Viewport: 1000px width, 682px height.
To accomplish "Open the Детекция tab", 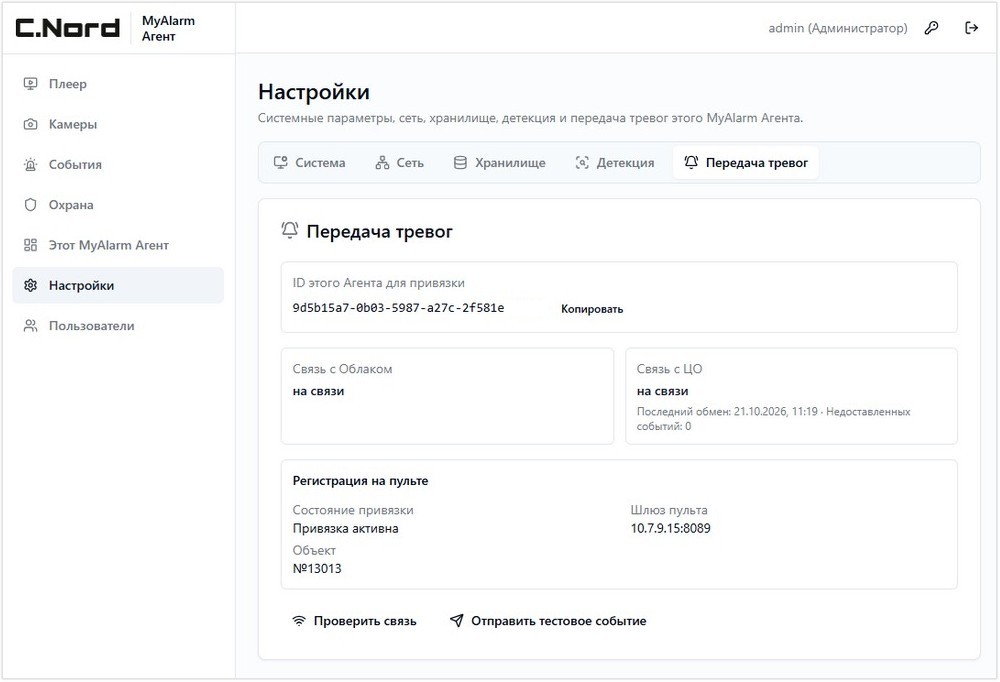I will coord(615,163).
